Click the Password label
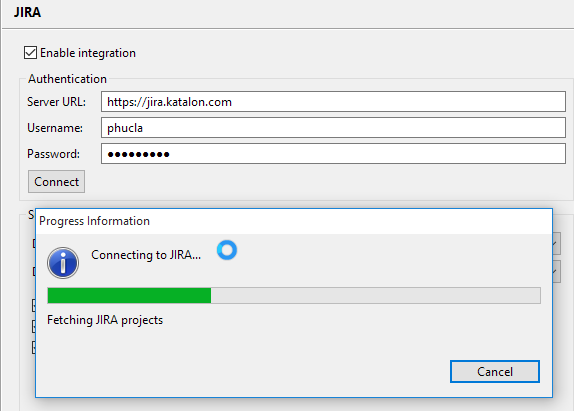The image size is (574, 411). [x=53, y=154]
